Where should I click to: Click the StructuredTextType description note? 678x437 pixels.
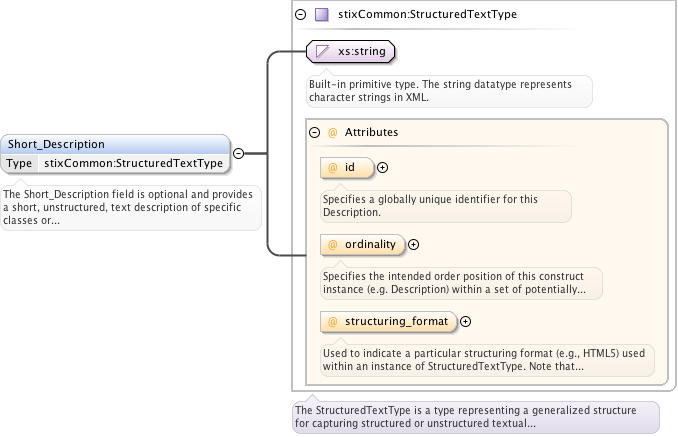pyautogui.click(x=475, y=417)
